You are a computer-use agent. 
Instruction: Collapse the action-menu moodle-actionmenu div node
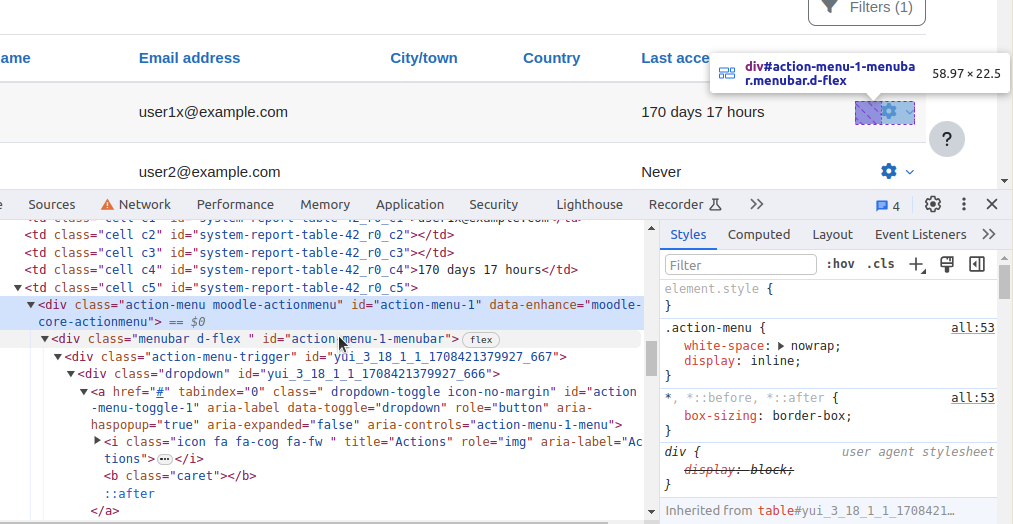(x=30, y=304)
